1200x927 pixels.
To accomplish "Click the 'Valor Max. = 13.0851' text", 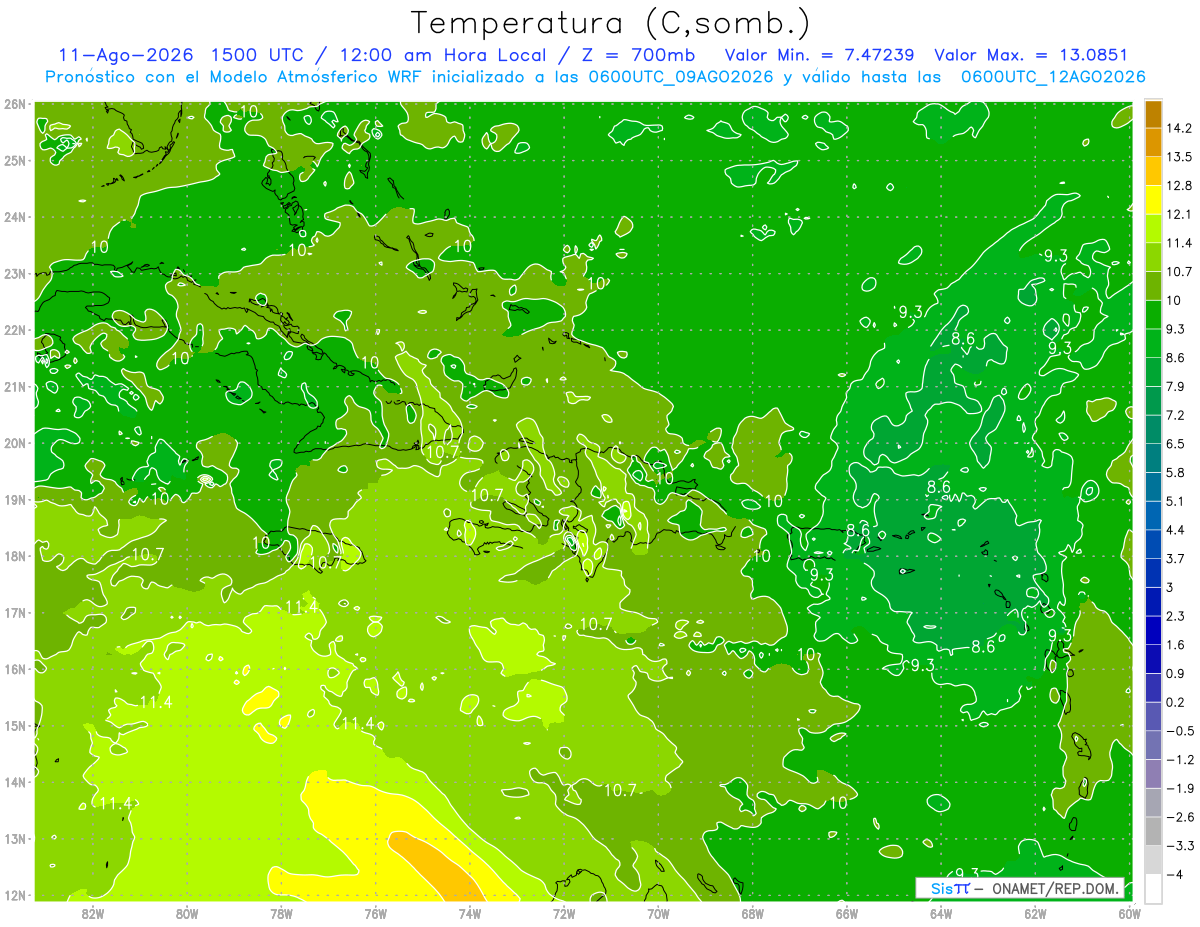I will point(1032,55).
